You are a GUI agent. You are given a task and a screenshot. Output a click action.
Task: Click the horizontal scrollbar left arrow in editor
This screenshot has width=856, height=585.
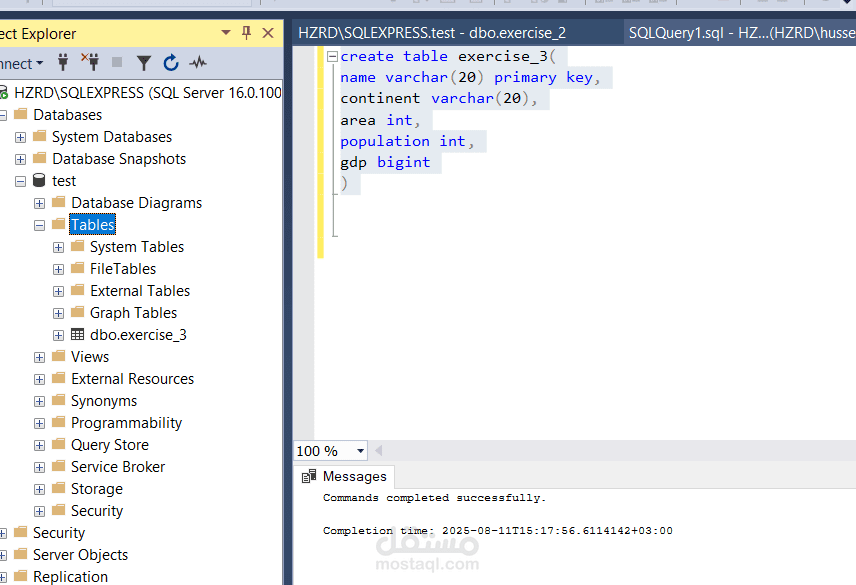(378, 451)
